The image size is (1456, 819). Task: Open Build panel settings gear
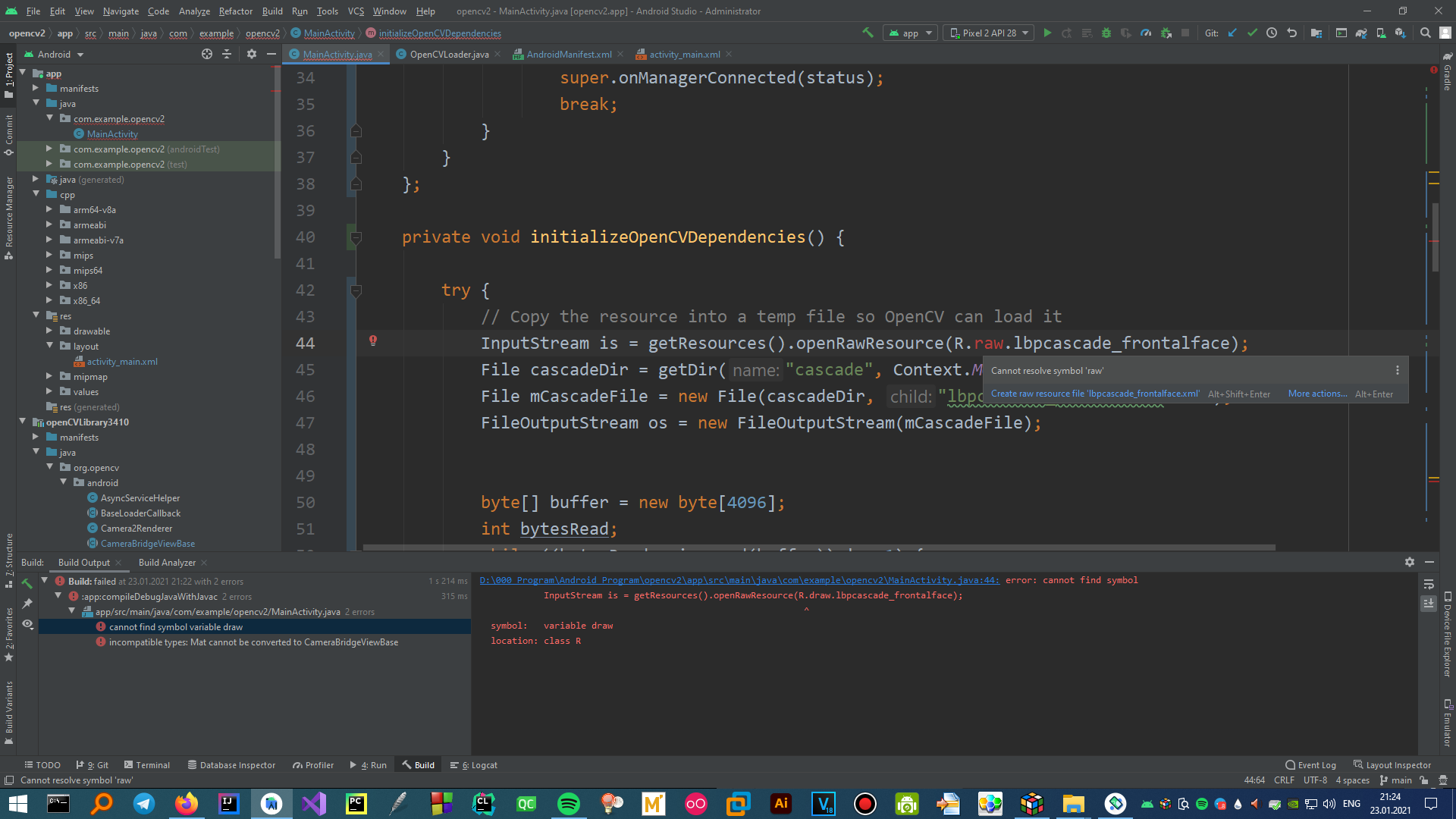tap(1410, 562)
